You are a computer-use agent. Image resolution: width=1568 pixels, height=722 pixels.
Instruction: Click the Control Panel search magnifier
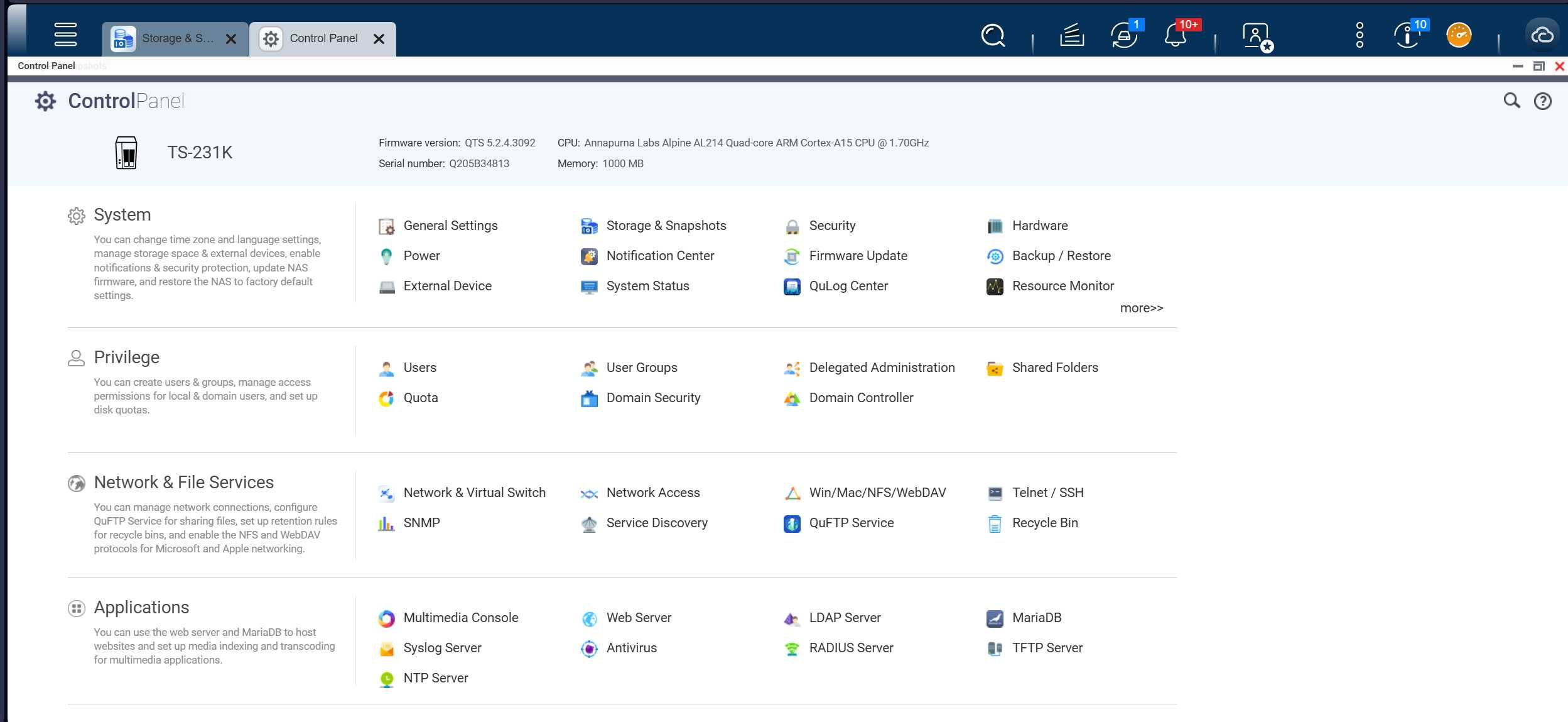click(x=1511, y=101)
